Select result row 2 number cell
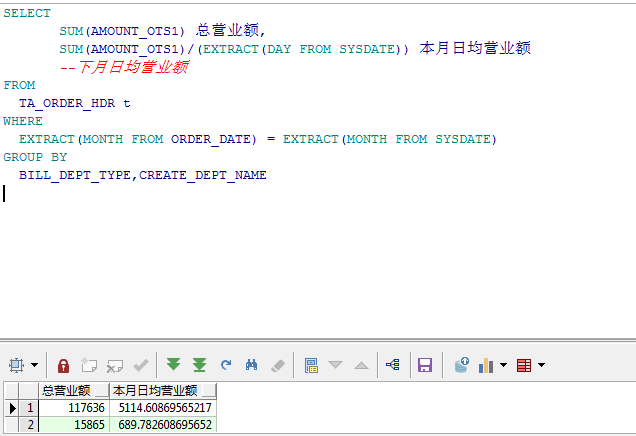The image size is (636, 436). [28, 425]
